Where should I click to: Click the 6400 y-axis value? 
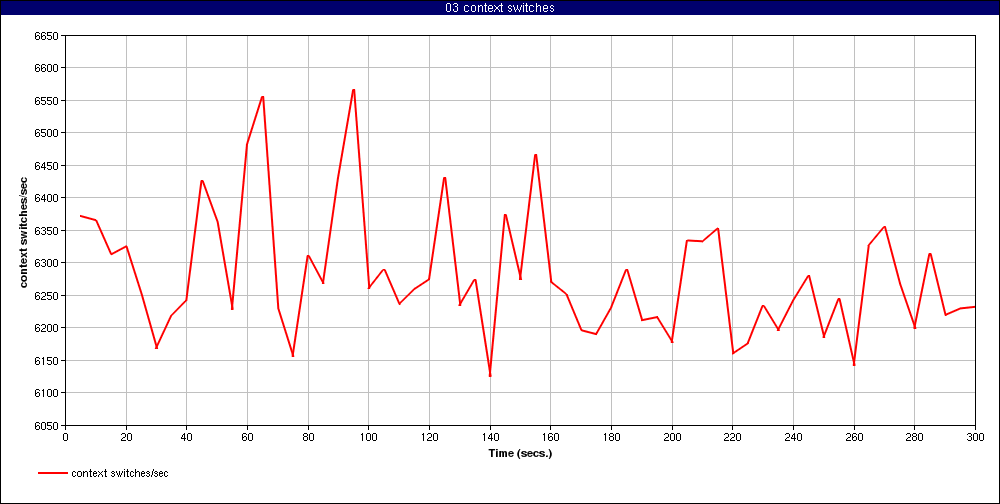[46, 198]
